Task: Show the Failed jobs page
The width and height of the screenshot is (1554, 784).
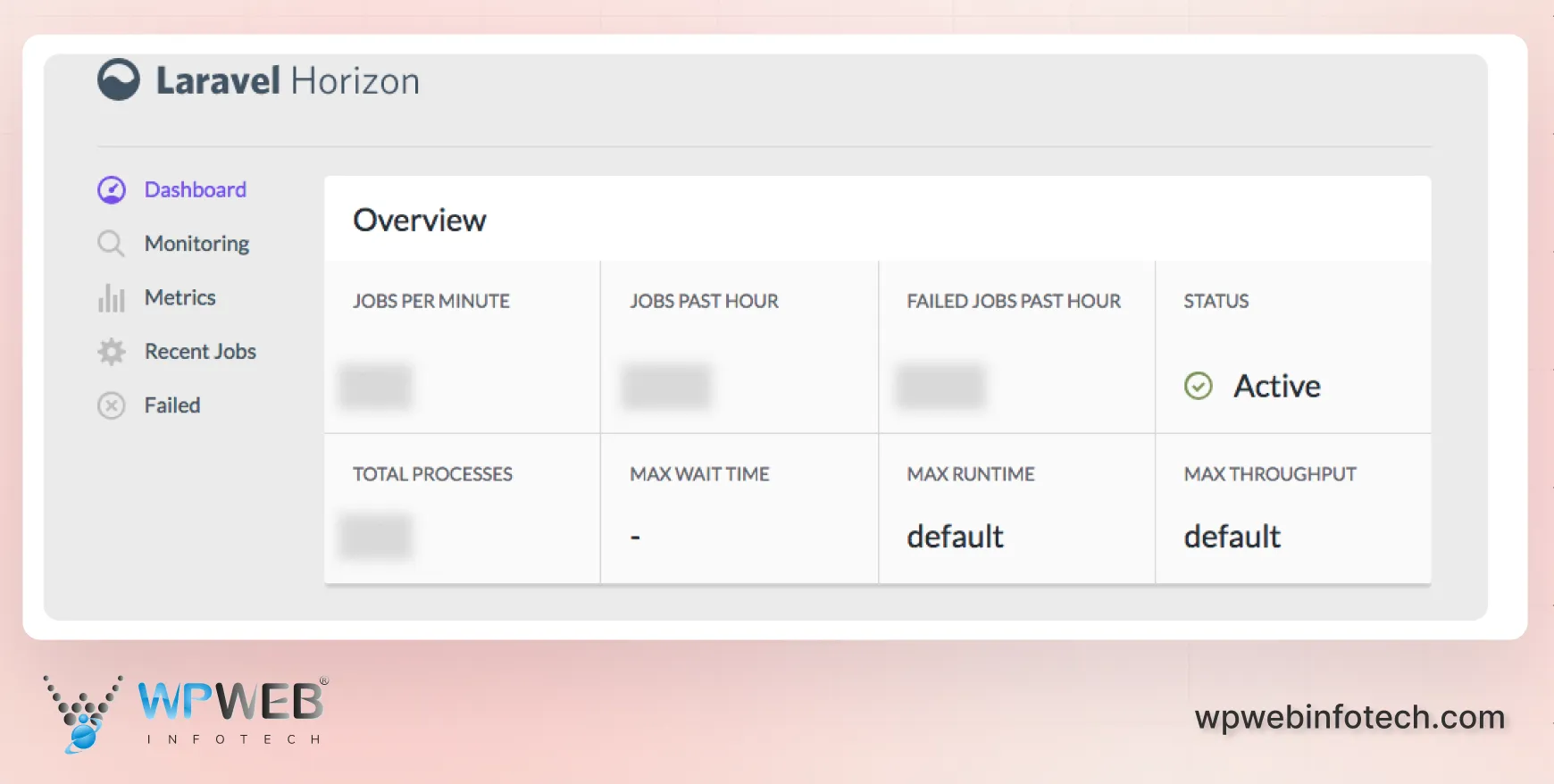Action: tap(172, 405)
